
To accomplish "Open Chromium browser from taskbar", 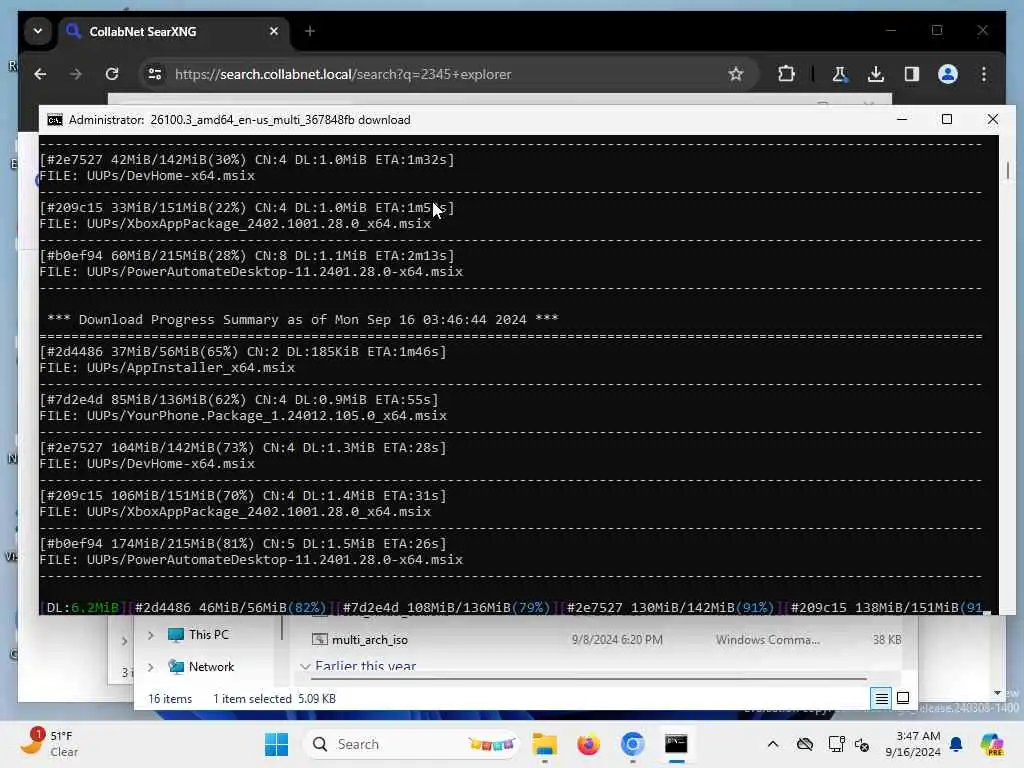I will pyautogui.click(x=632, y=744).
